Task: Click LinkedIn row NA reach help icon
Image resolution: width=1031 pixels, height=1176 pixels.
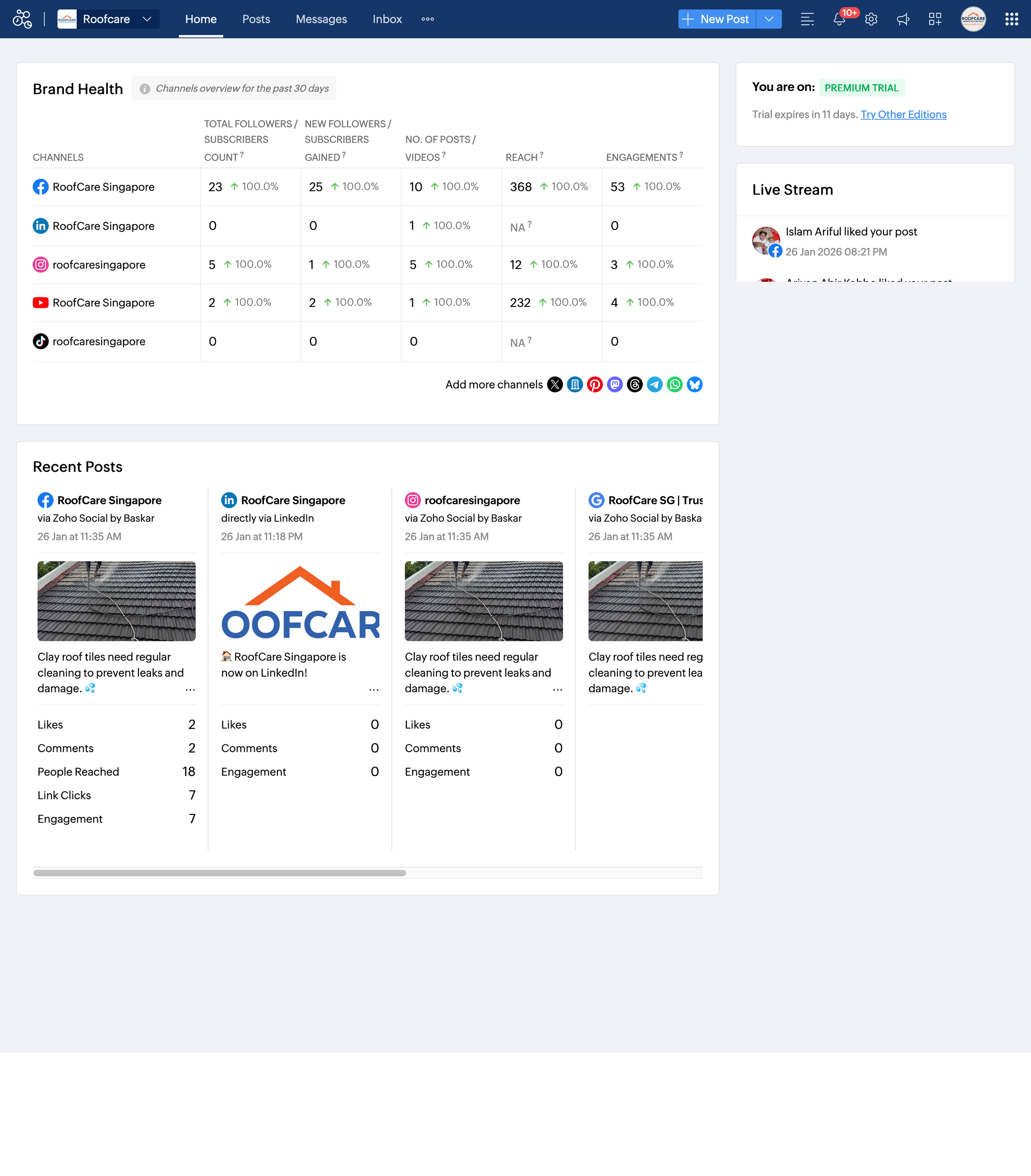Action: coord(529,224)
